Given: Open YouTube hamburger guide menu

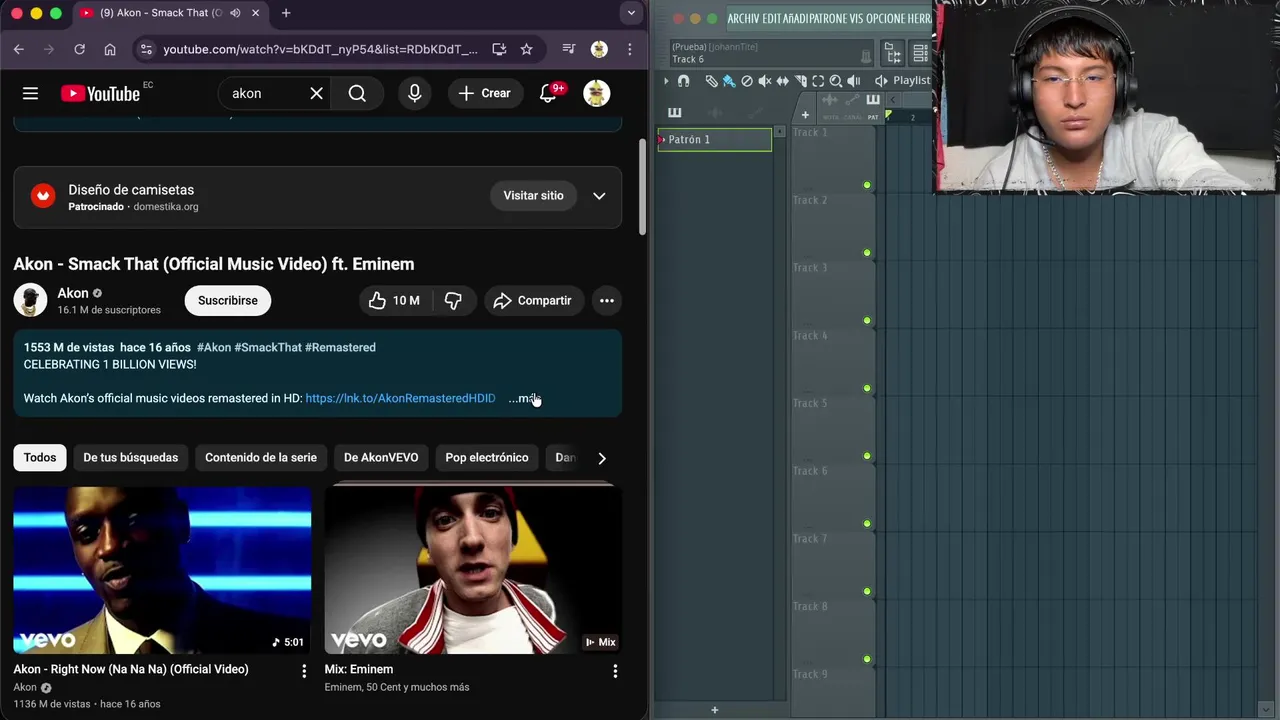Looking at the screenshot, I should (x=30, y=93).
